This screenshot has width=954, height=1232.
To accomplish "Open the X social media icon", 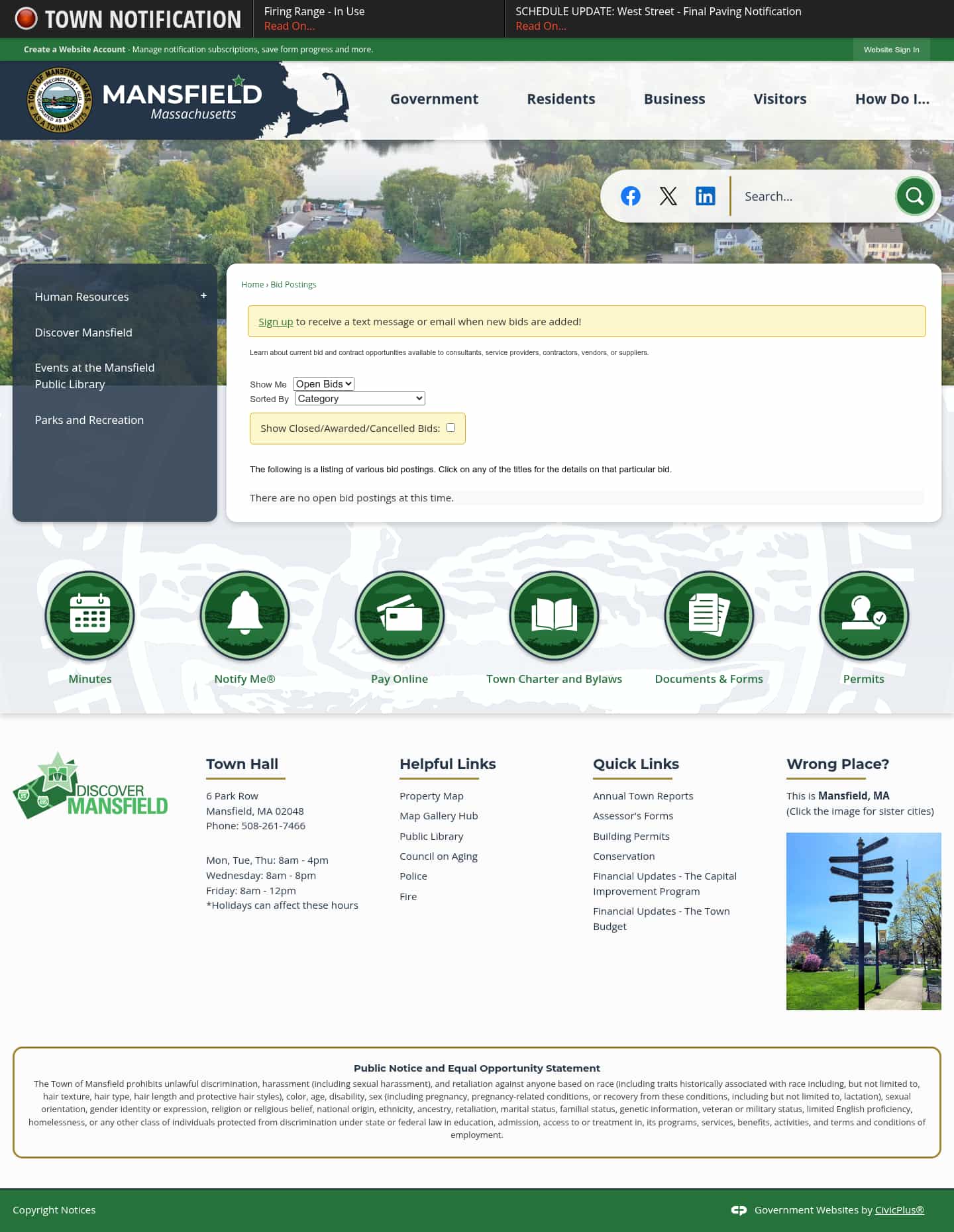I will point(668,196).
